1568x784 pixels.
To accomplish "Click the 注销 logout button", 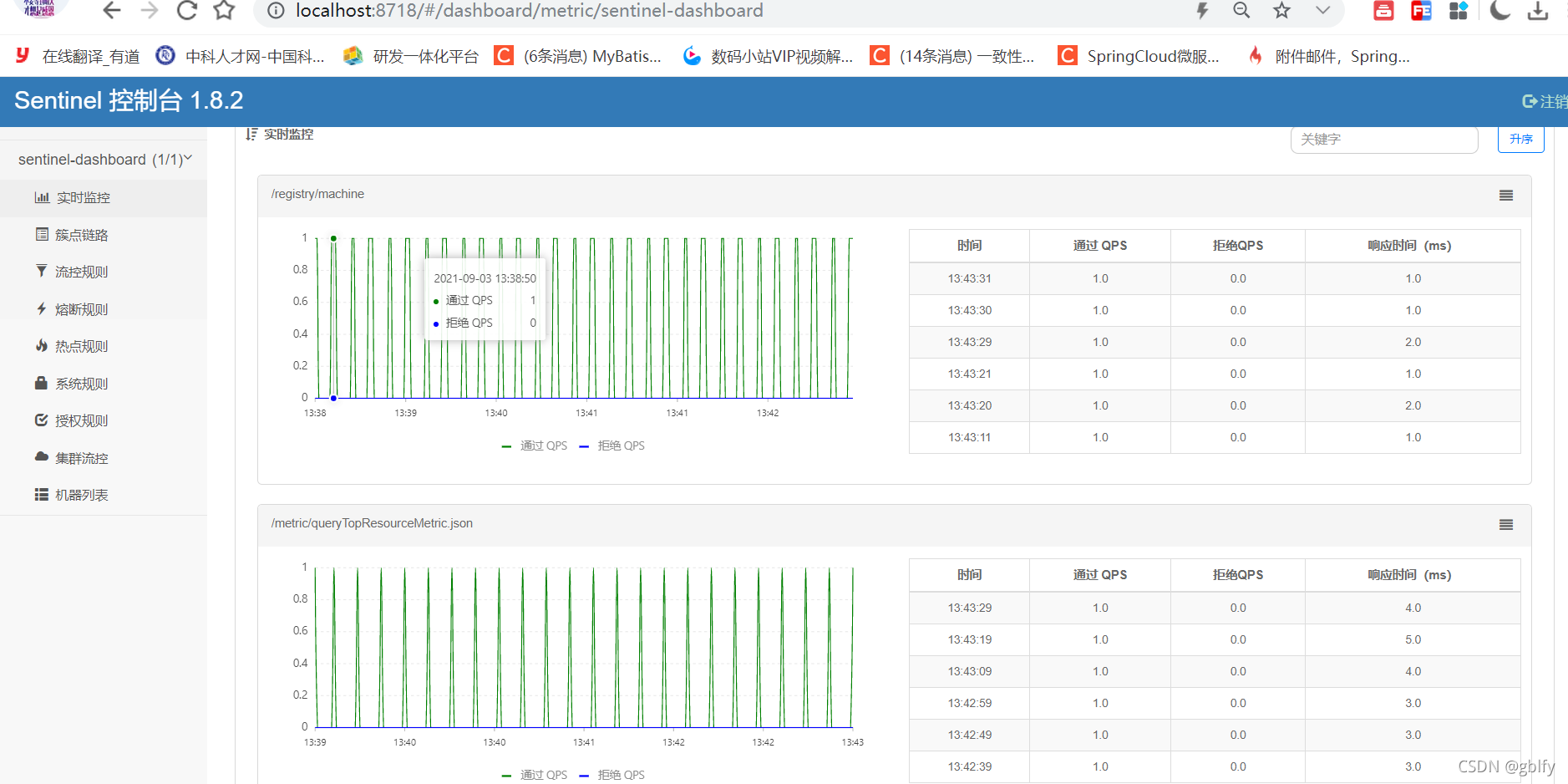I will coord(1545,101).
